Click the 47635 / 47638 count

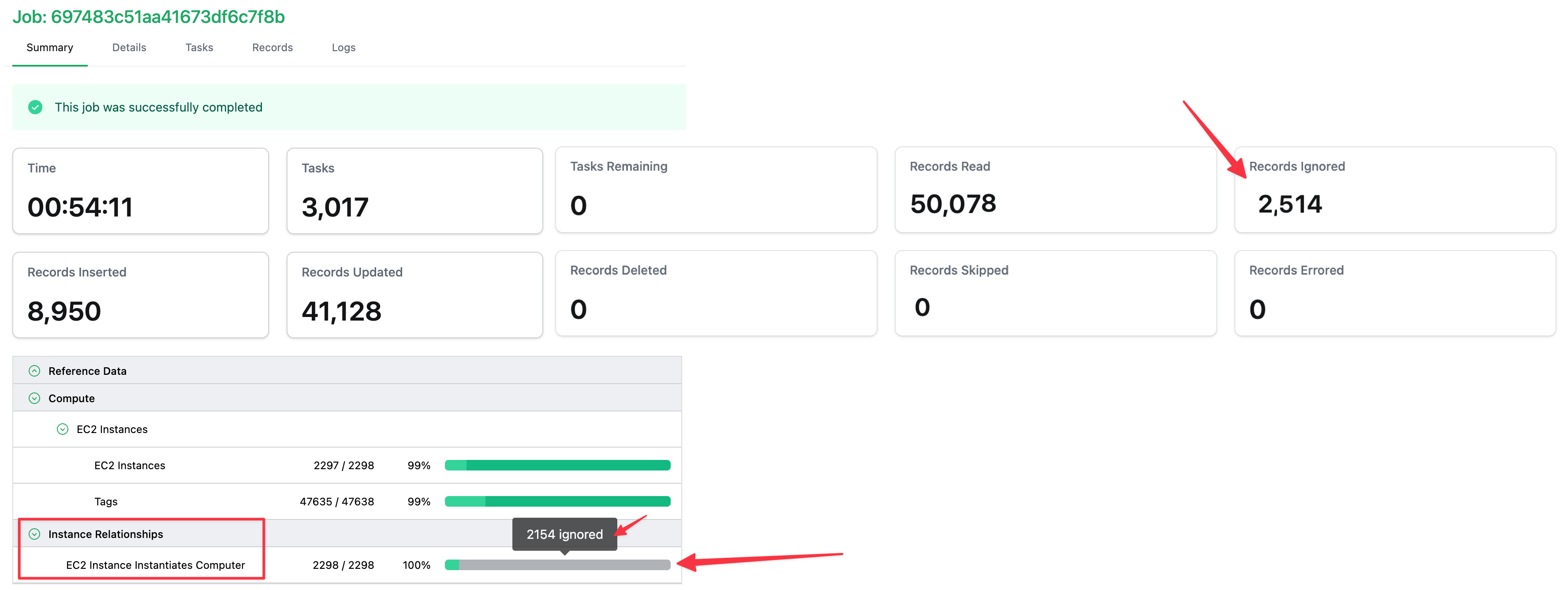coord(336,502)
